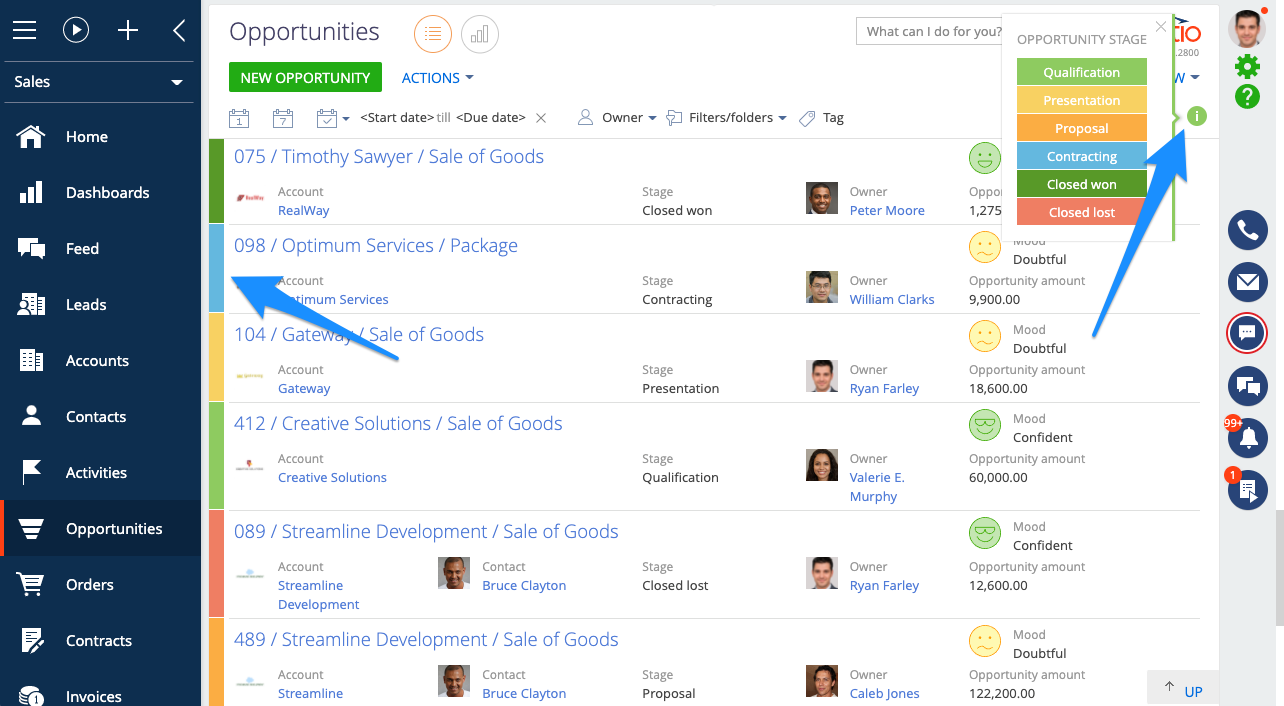This screenshot has height=706, width=1284.
Task: Open the hamburger navigation menu
Action: click(25, 30)
